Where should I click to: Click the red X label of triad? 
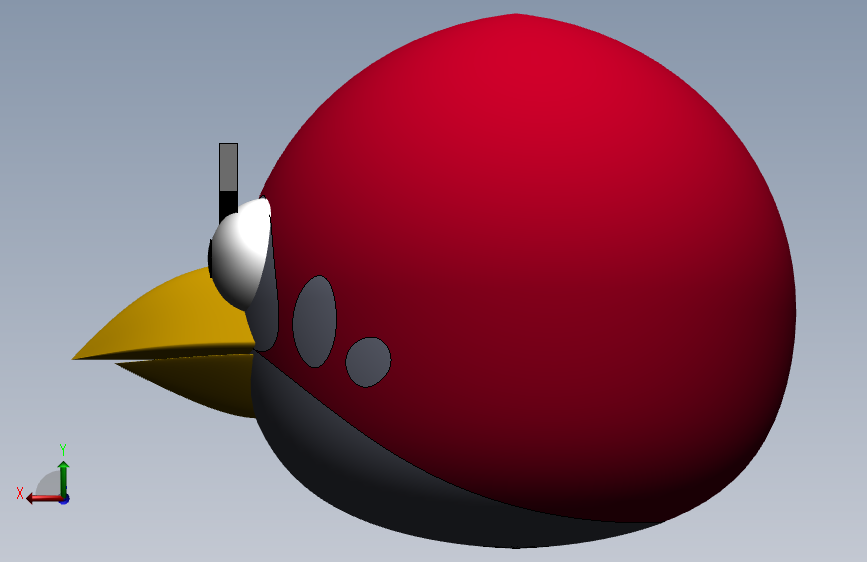[20, 493]
